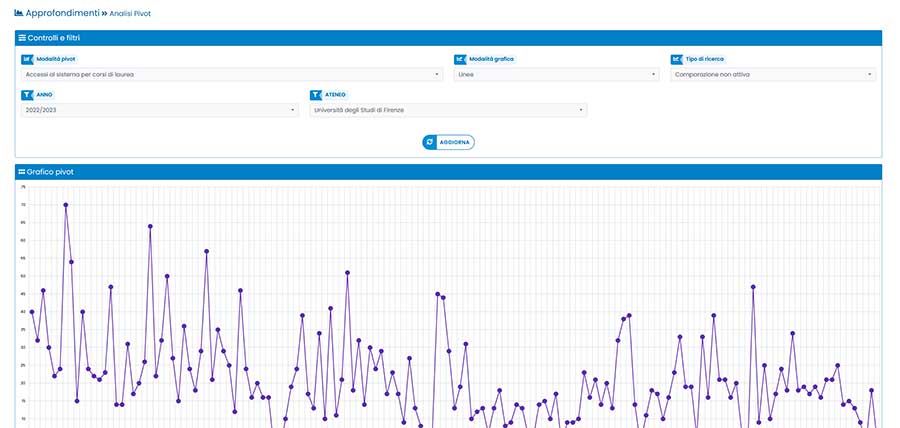Click the Modalità pivot chart icon
The image size is (900, 428).
click(27, 59)
